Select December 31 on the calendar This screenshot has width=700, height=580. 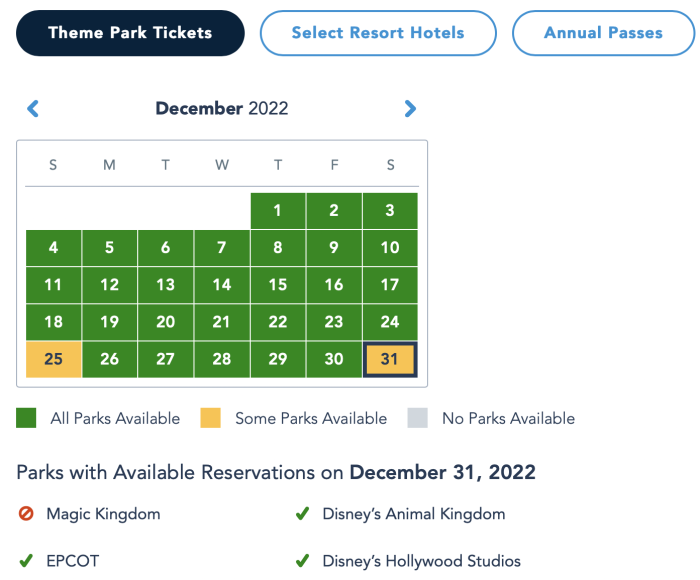click(390, 359)
